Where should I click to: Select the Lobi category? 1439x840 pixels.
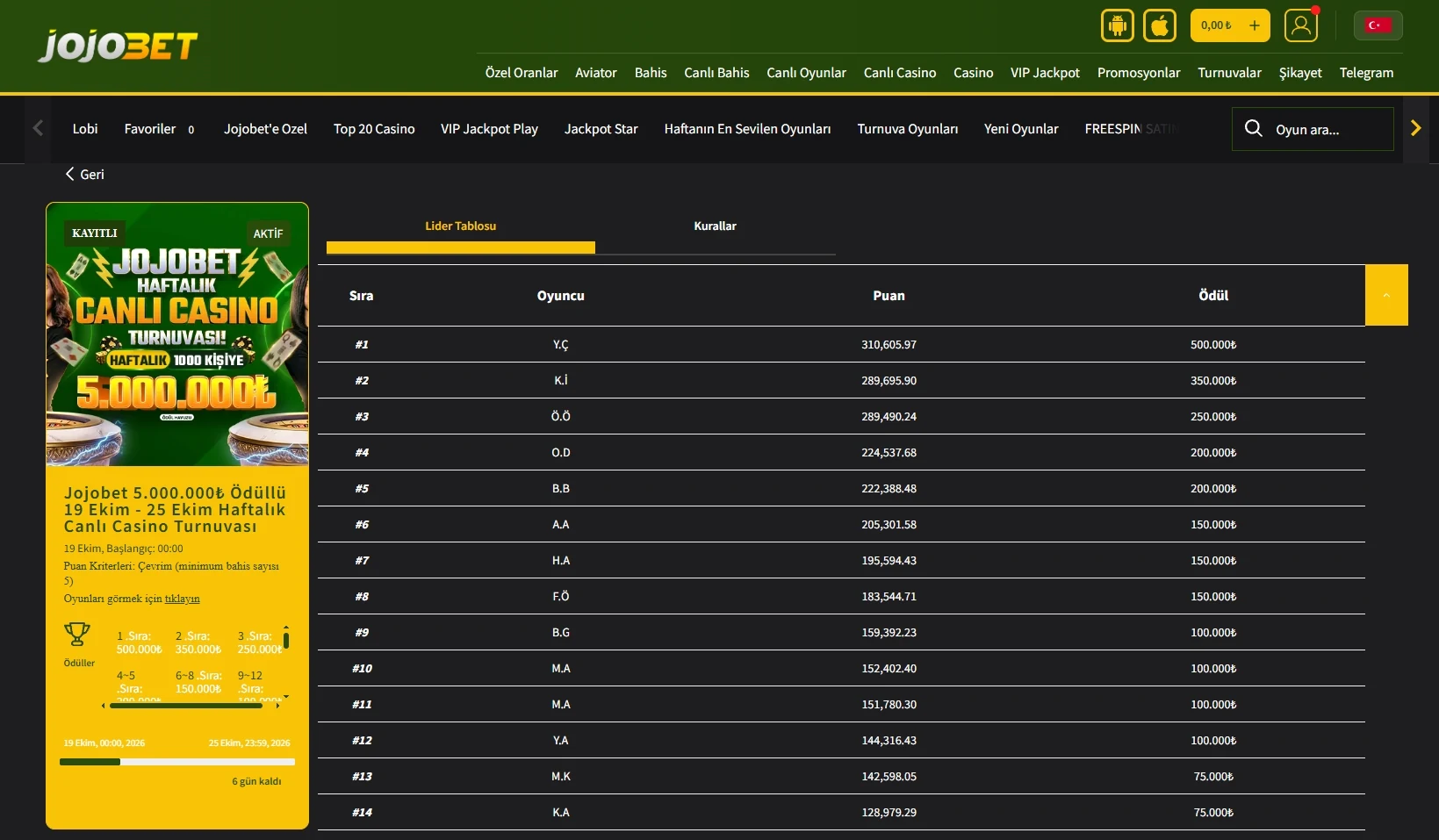(85, 129)
